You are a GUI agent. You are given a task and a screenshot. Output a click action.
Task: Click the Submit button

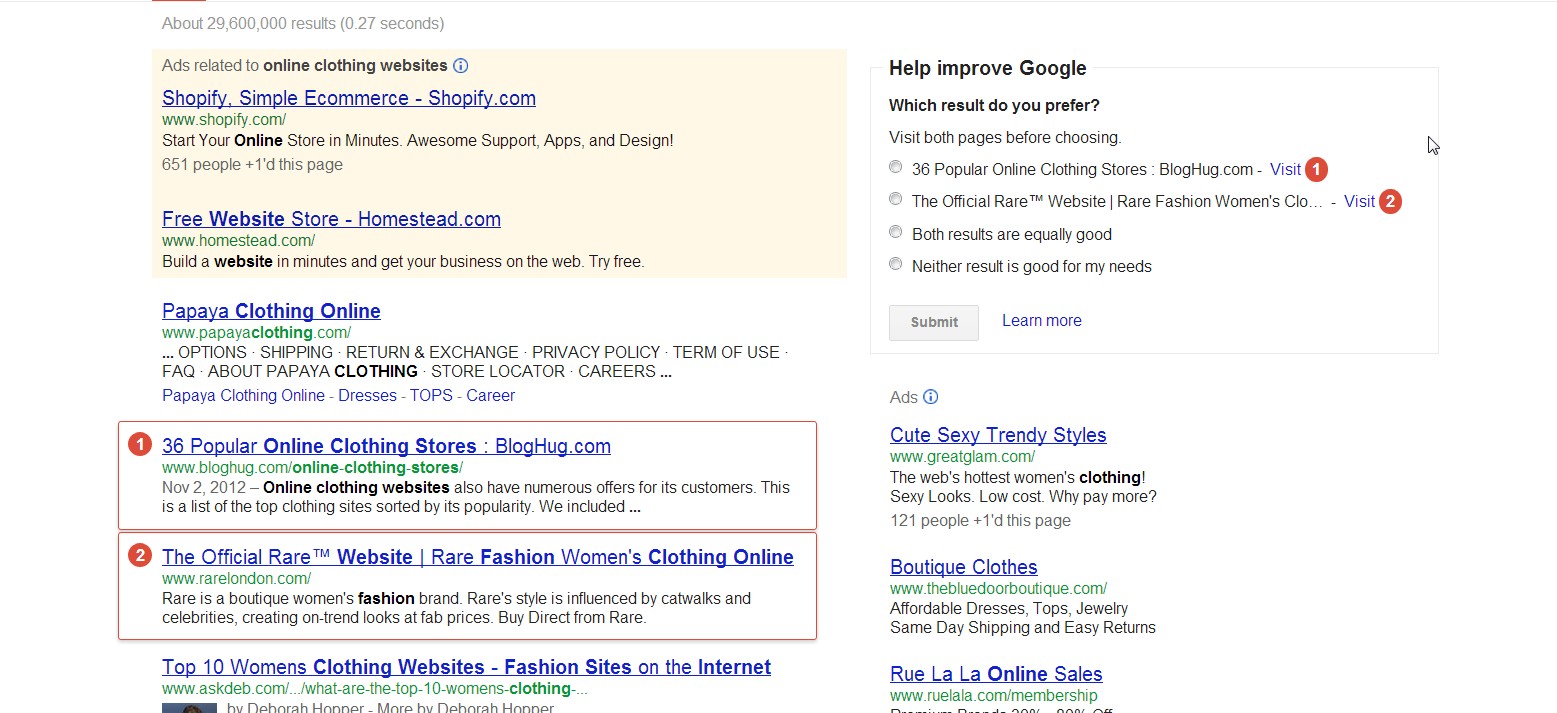pos(934,322)
